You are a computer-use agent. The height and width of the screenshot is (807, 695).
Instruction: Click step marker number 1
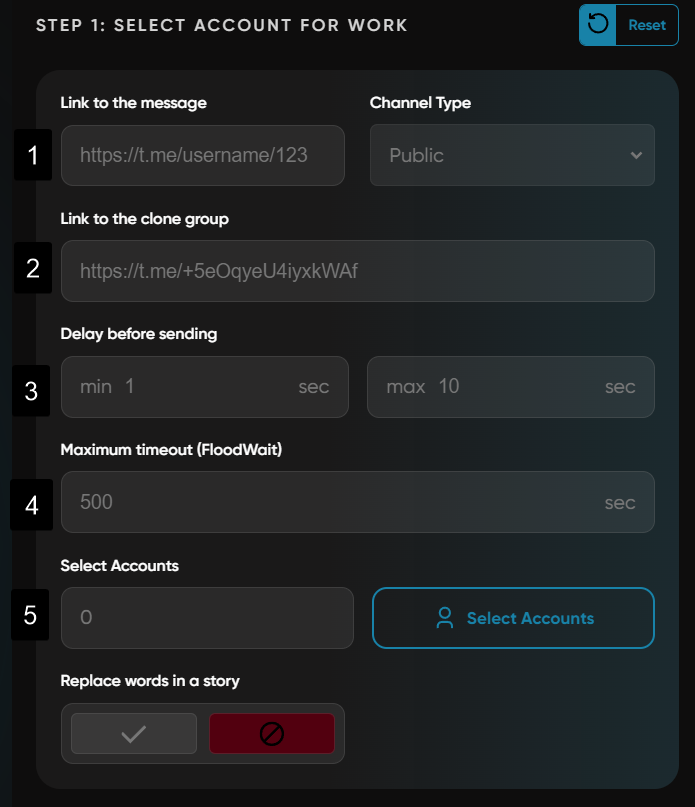pos(33,155)
